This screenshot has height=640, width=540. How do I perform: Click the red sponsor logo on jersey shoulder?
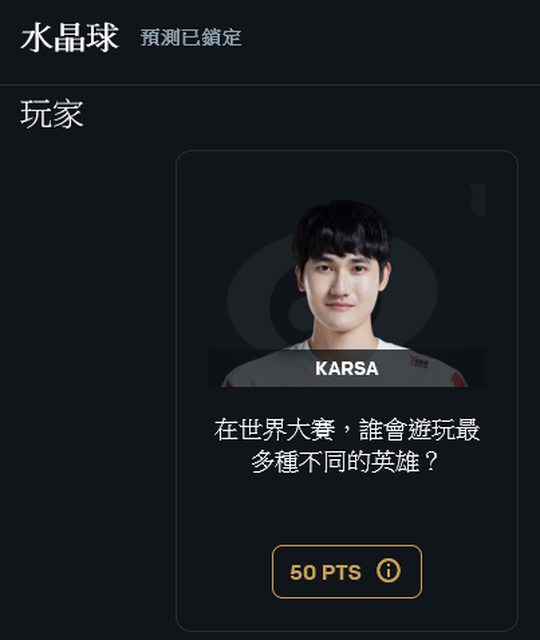click(420, 361)
